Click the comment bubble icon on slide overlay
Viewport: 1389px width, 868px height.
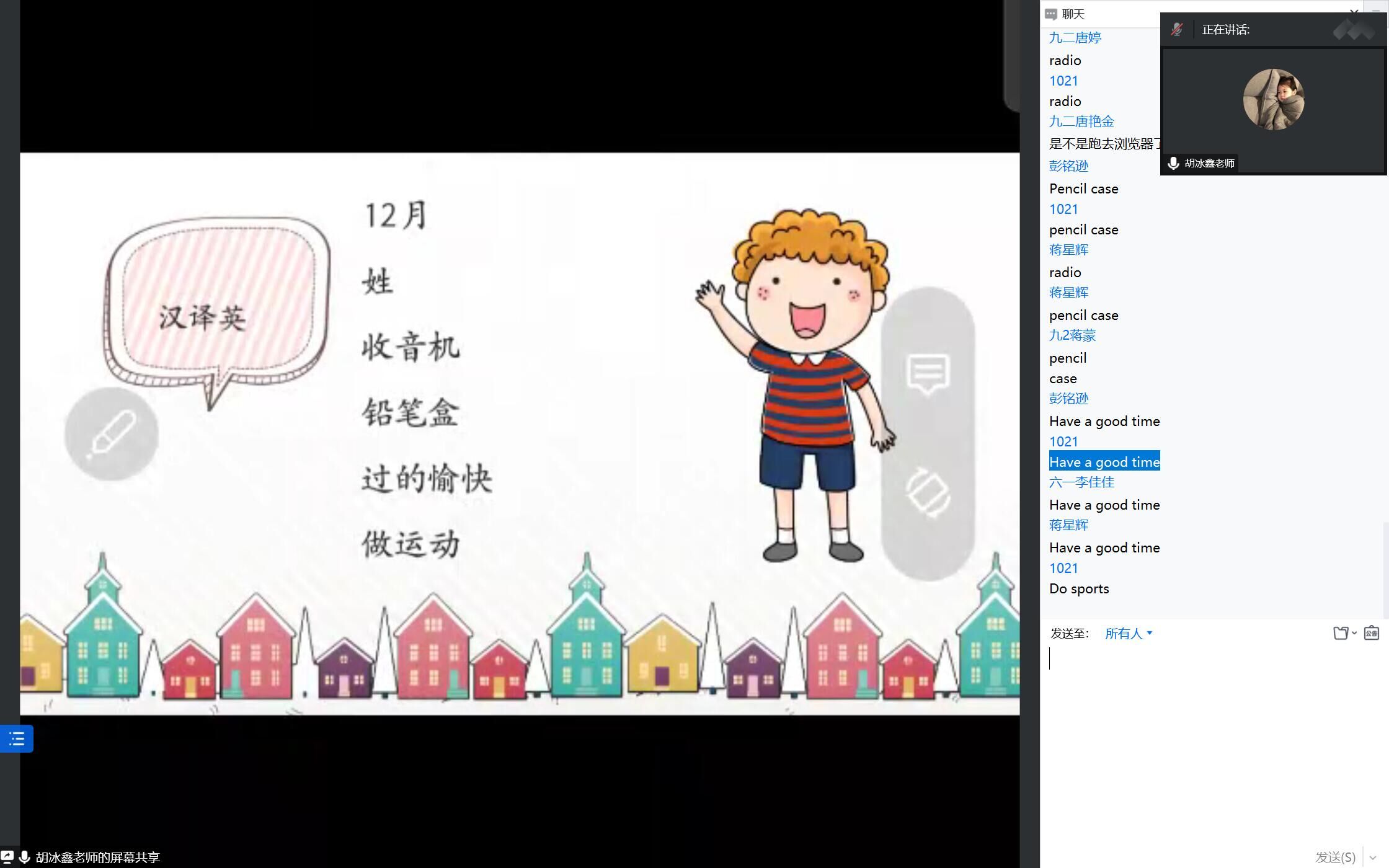tap(928, 374)
